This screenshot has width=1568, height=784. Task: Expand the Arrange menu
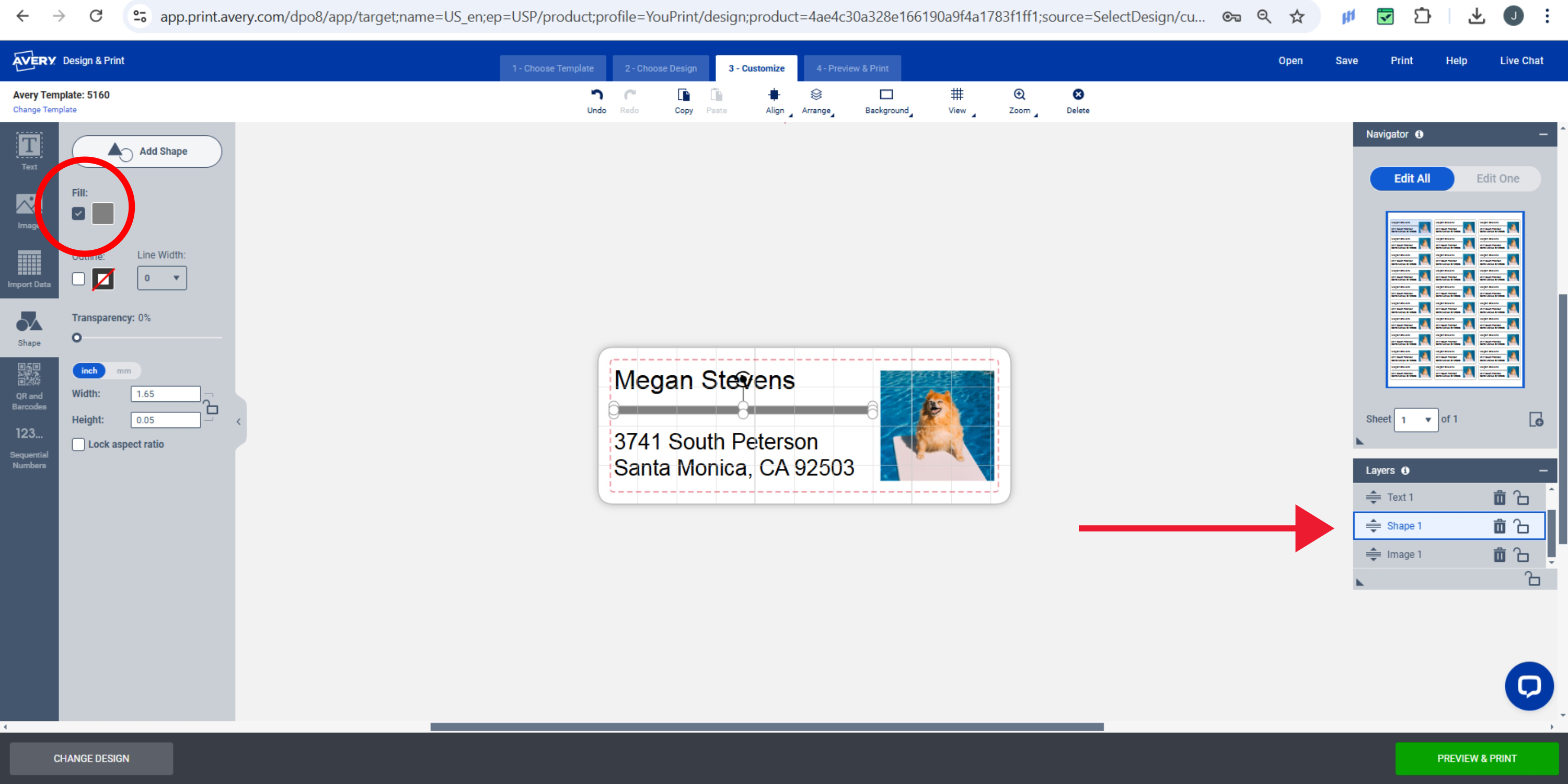click(x=816, y=100)
